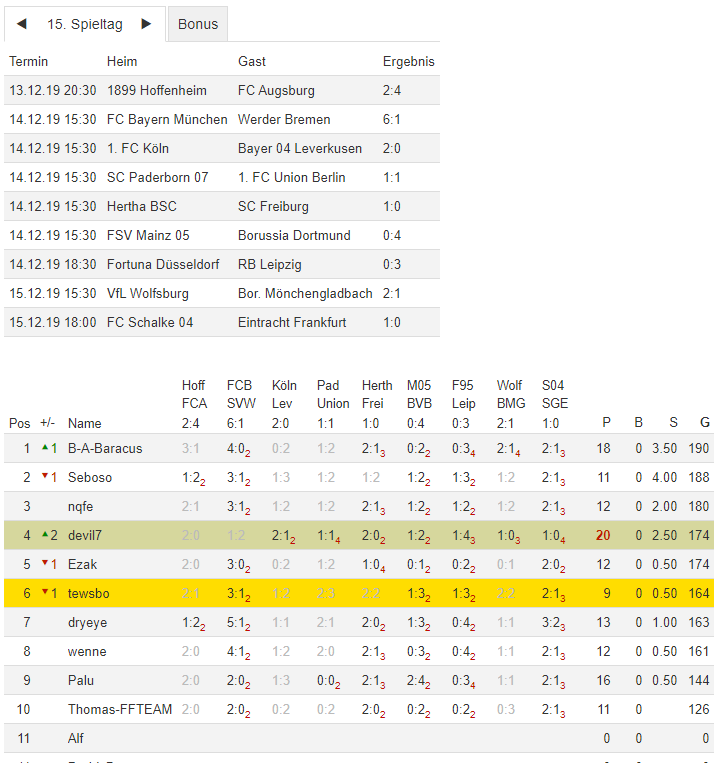Open Thomas-FFTEAM's profile name
The height and width of the screenshot is (763, 719).
(120, 709)
